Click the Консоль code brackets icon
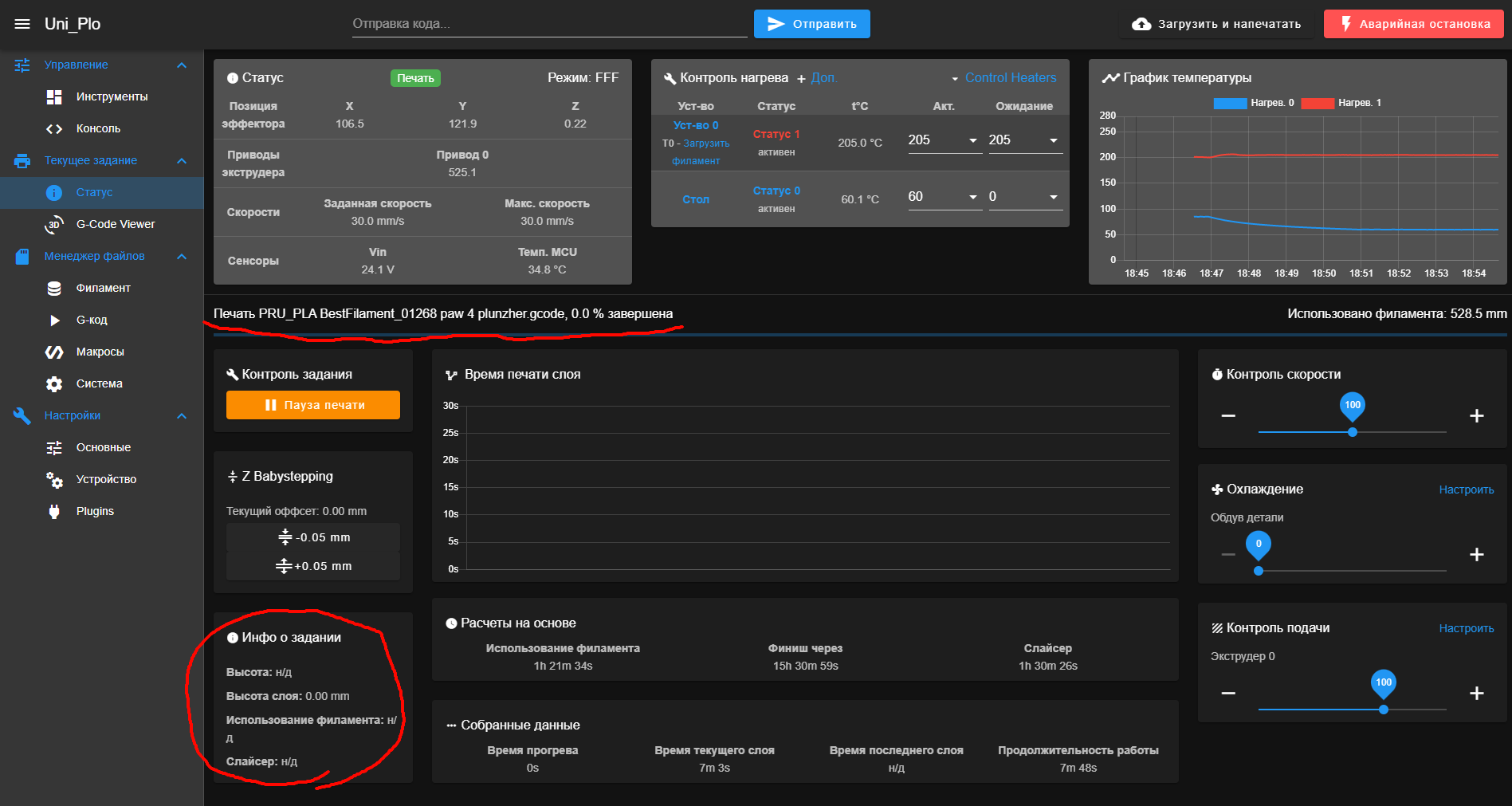This screenshot has width=1512, height=806. (x=54, y=128)
